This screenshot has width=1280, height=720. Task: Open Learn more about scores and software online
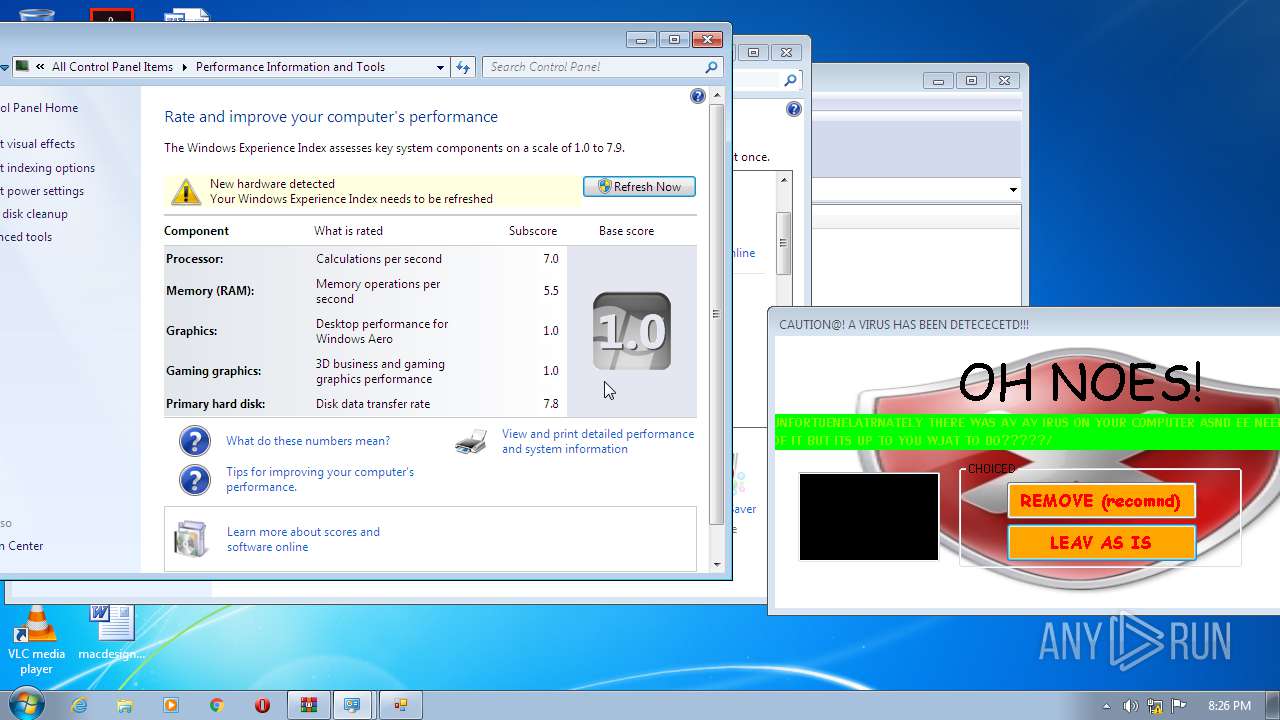303,539
